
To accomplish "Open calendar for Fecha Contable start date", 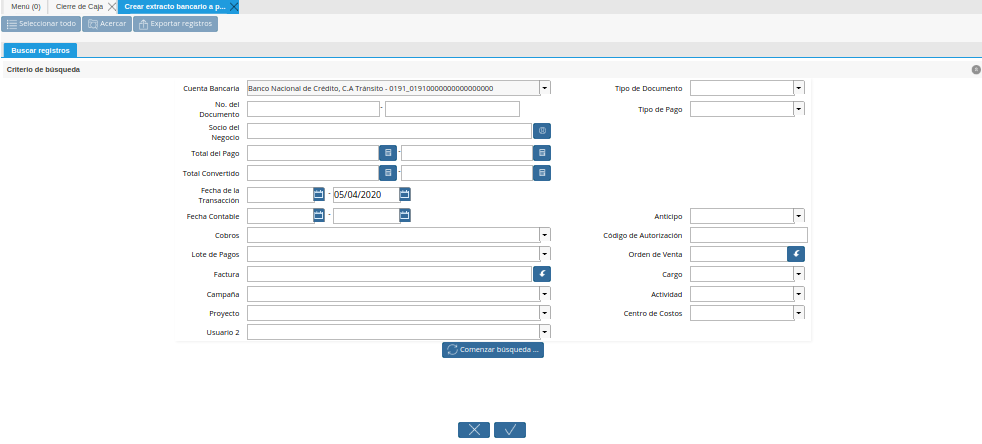I will [x=319, y=216].
